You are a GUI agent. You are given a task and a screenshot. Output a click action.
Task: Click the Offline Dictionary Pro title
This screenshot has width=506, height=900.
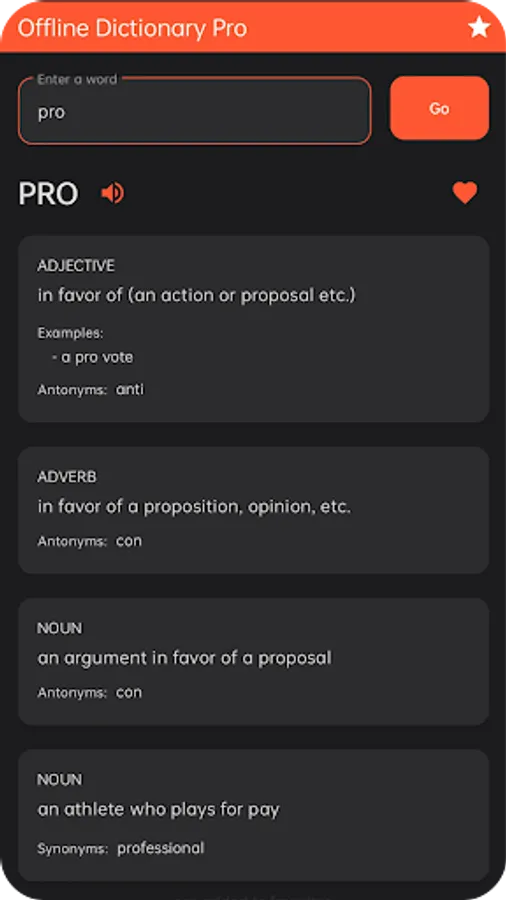(x=133, y=28)
